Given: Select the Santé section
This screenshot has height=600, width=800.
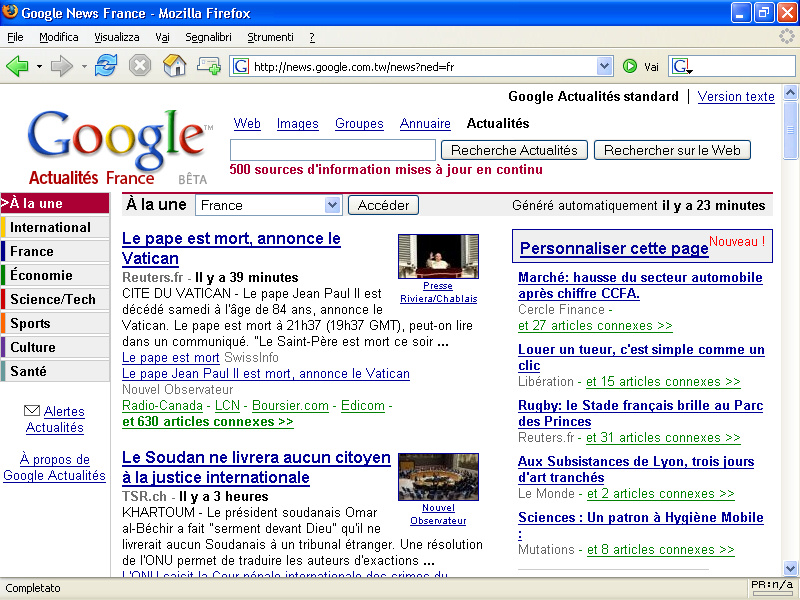Looking at the screenshot, I should pyautogui.click(x=55, y=371).
